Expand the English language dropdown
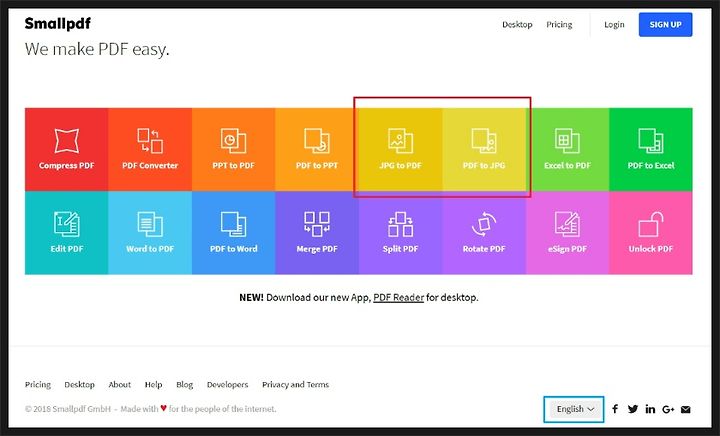This screenshot has height=436, width=720. click(574, 409)
